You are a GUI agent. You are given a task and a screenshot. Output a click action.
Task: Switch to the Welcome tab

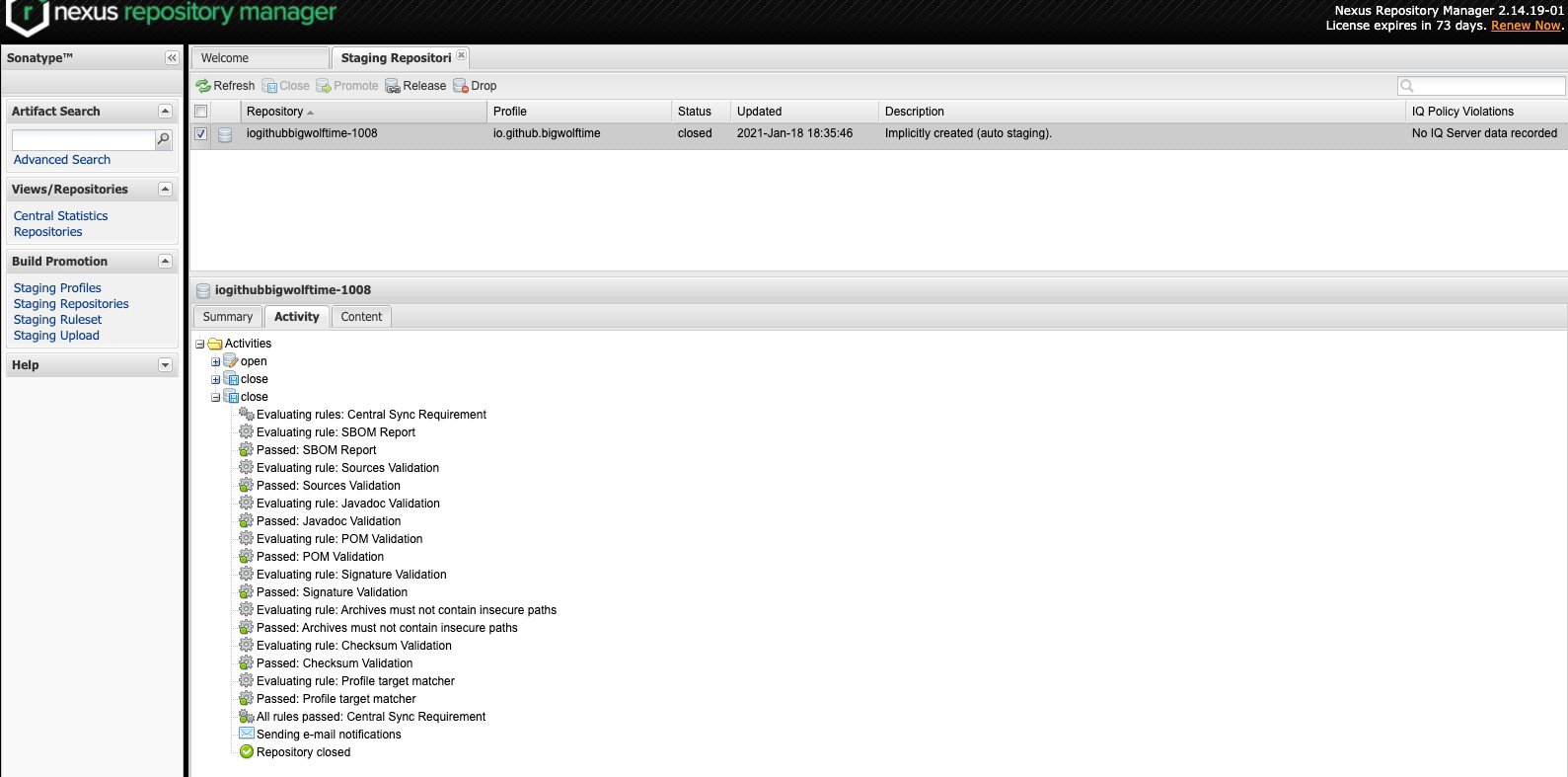[260, 58]
